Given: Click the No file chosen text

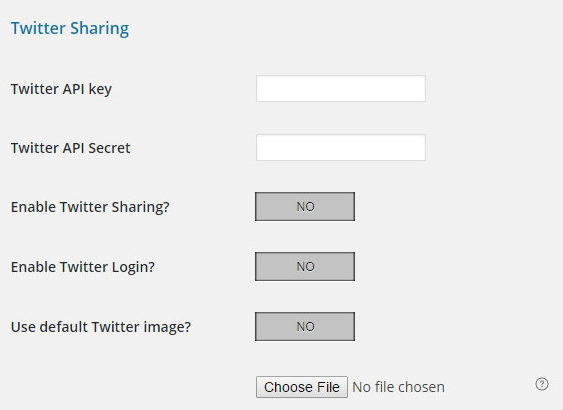Looking at the screenshot, I should [399, 387].
